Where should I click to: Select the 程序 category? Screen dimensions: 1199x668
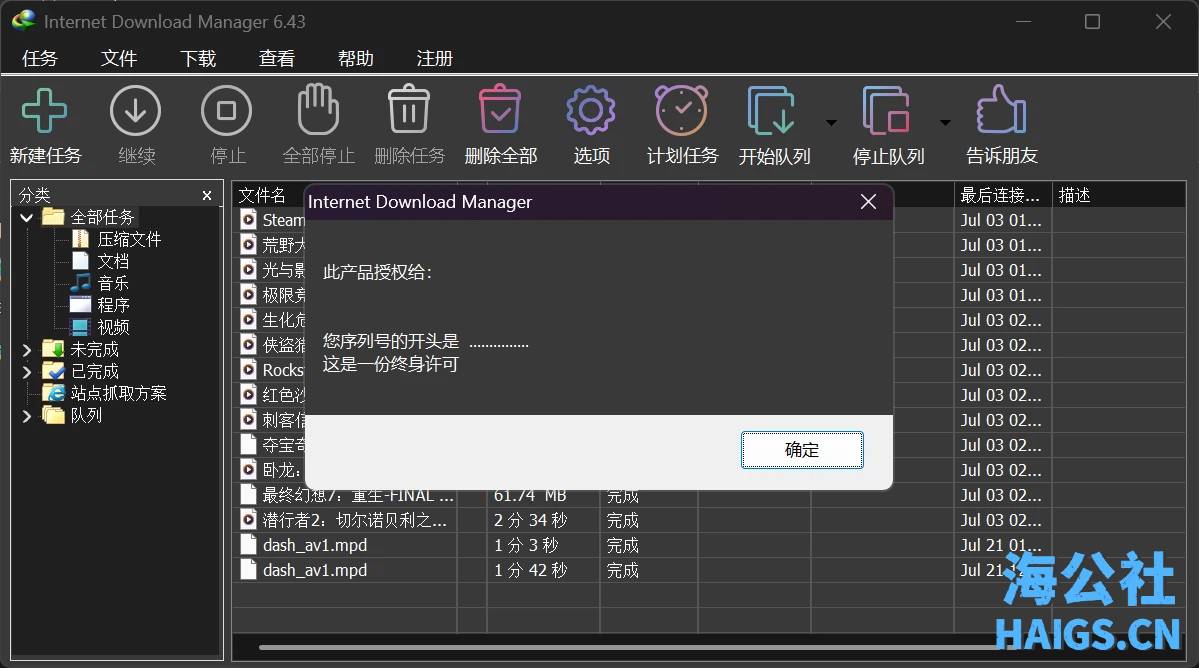[100, 306]
